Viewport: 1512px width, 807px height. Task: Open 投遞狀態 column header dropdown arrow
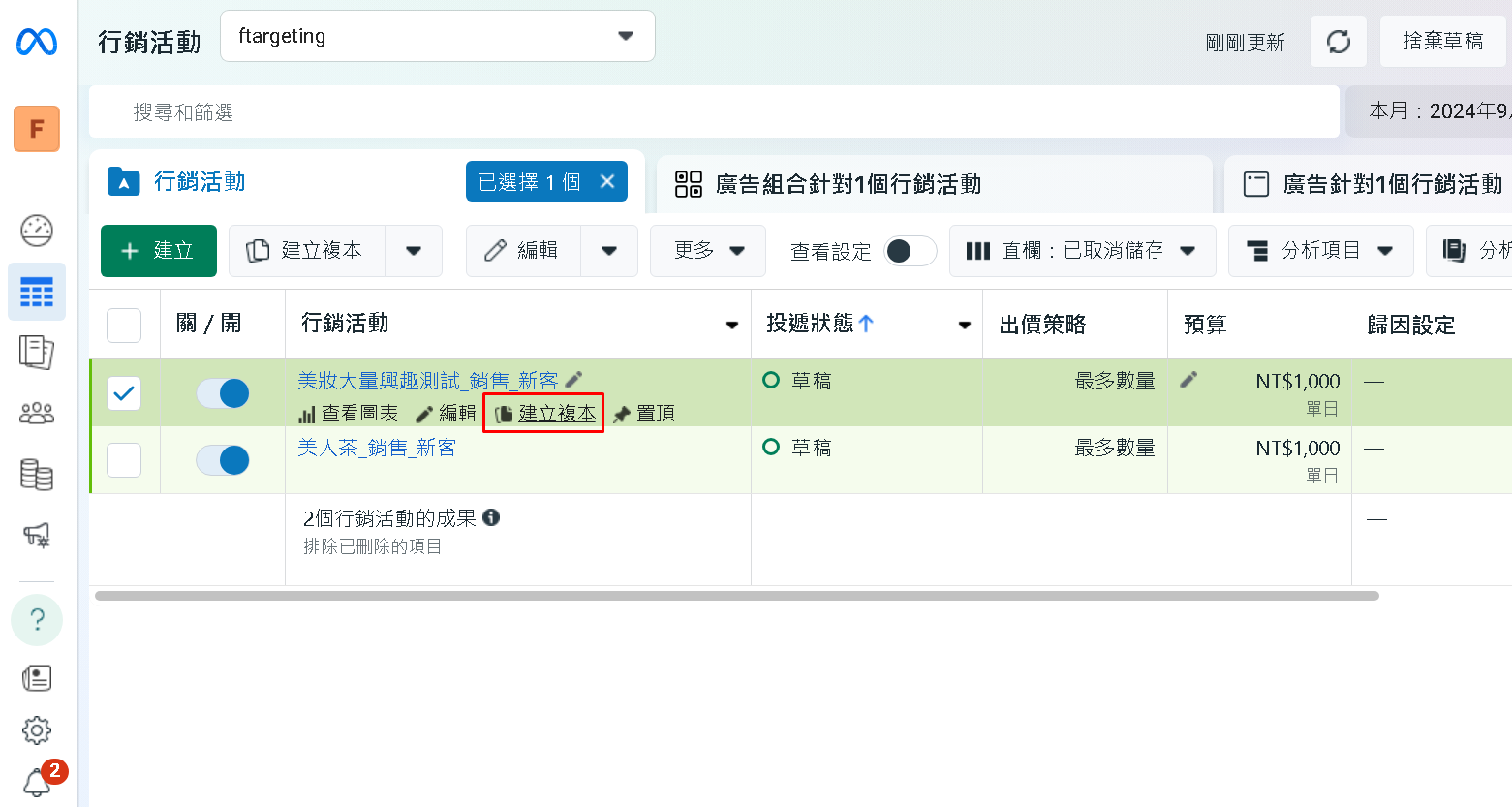click(965, 326)
